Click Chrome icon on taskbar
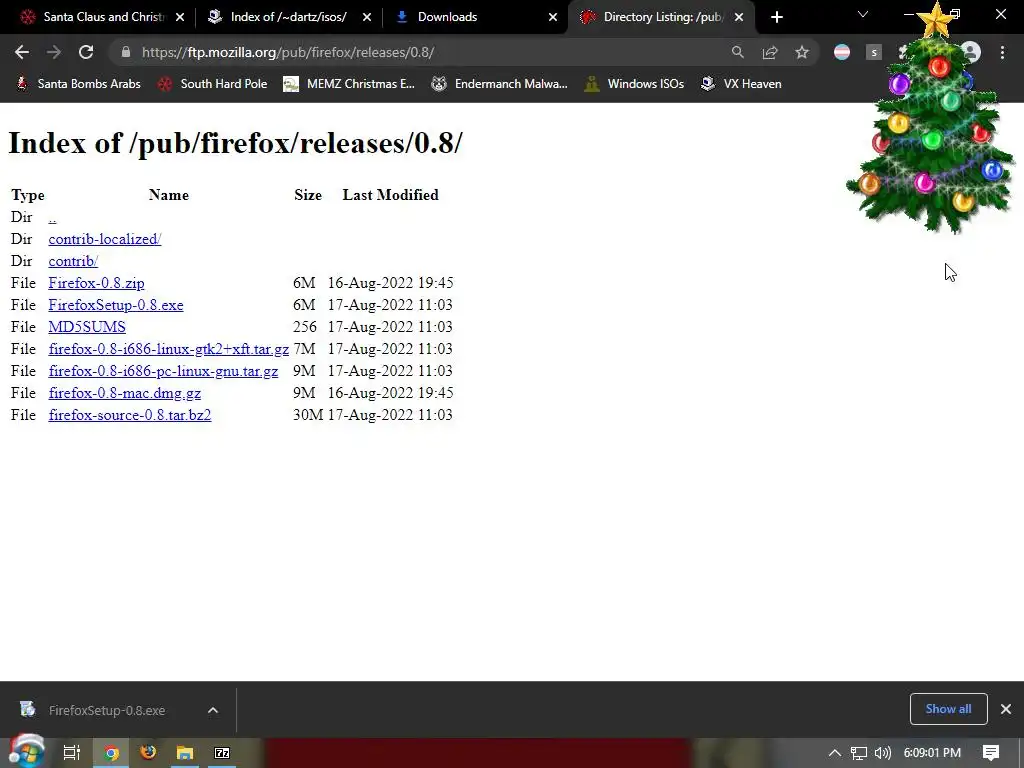The width and height of the screenshot is (1024, 768). (112, 753)
